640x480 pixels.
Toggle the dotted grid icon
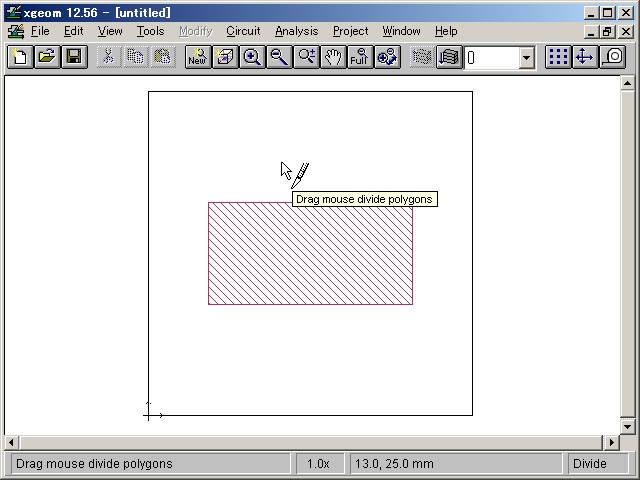[558, 57]
